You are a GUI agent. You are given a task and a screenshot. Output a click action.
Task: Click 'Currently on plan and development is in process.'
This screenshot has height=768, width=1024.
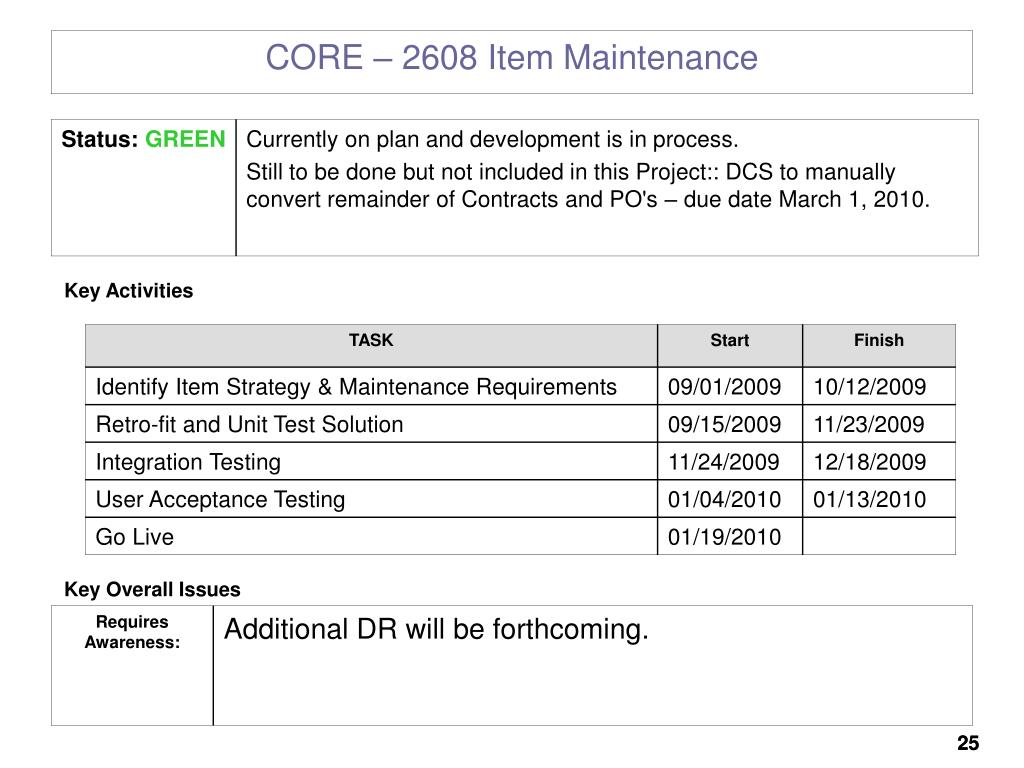pyautogui.click(x=492, y=139)
